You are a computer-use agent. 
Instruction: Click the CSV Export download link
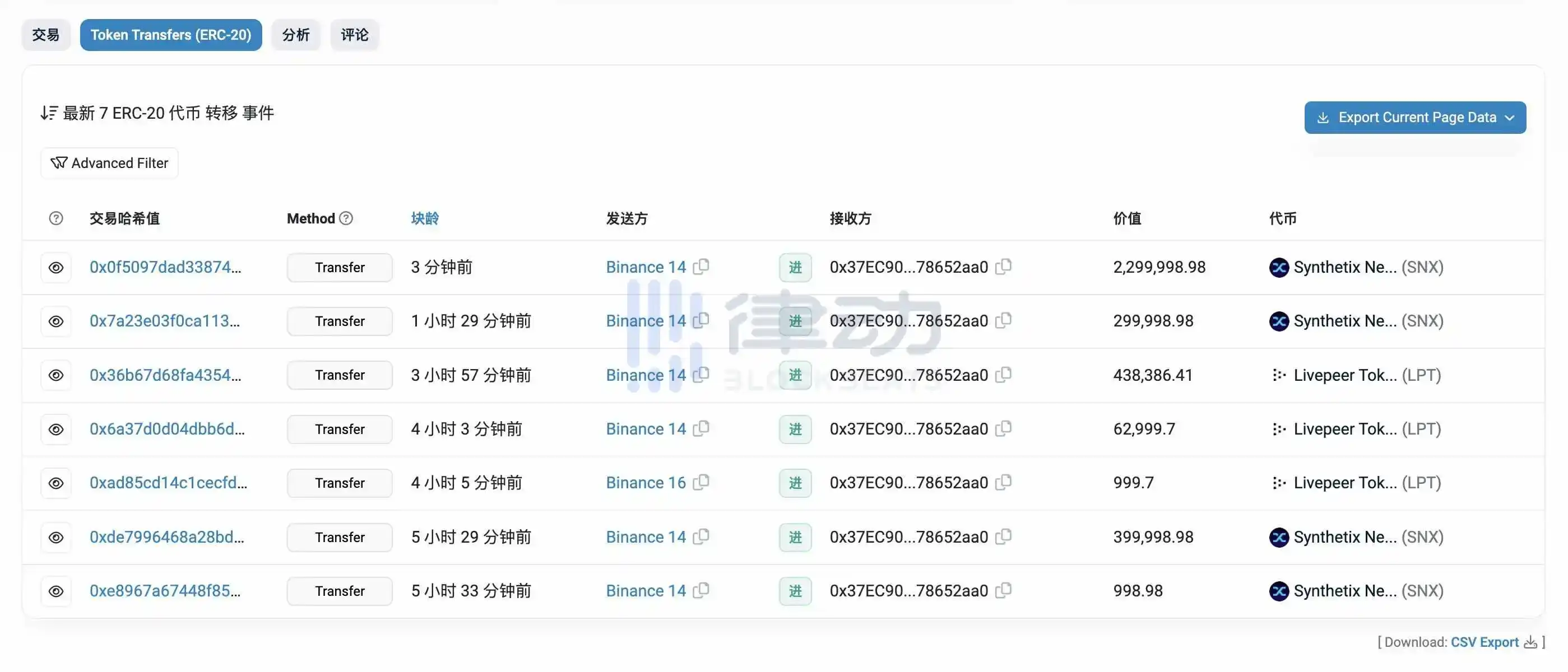coord(1485,642)
